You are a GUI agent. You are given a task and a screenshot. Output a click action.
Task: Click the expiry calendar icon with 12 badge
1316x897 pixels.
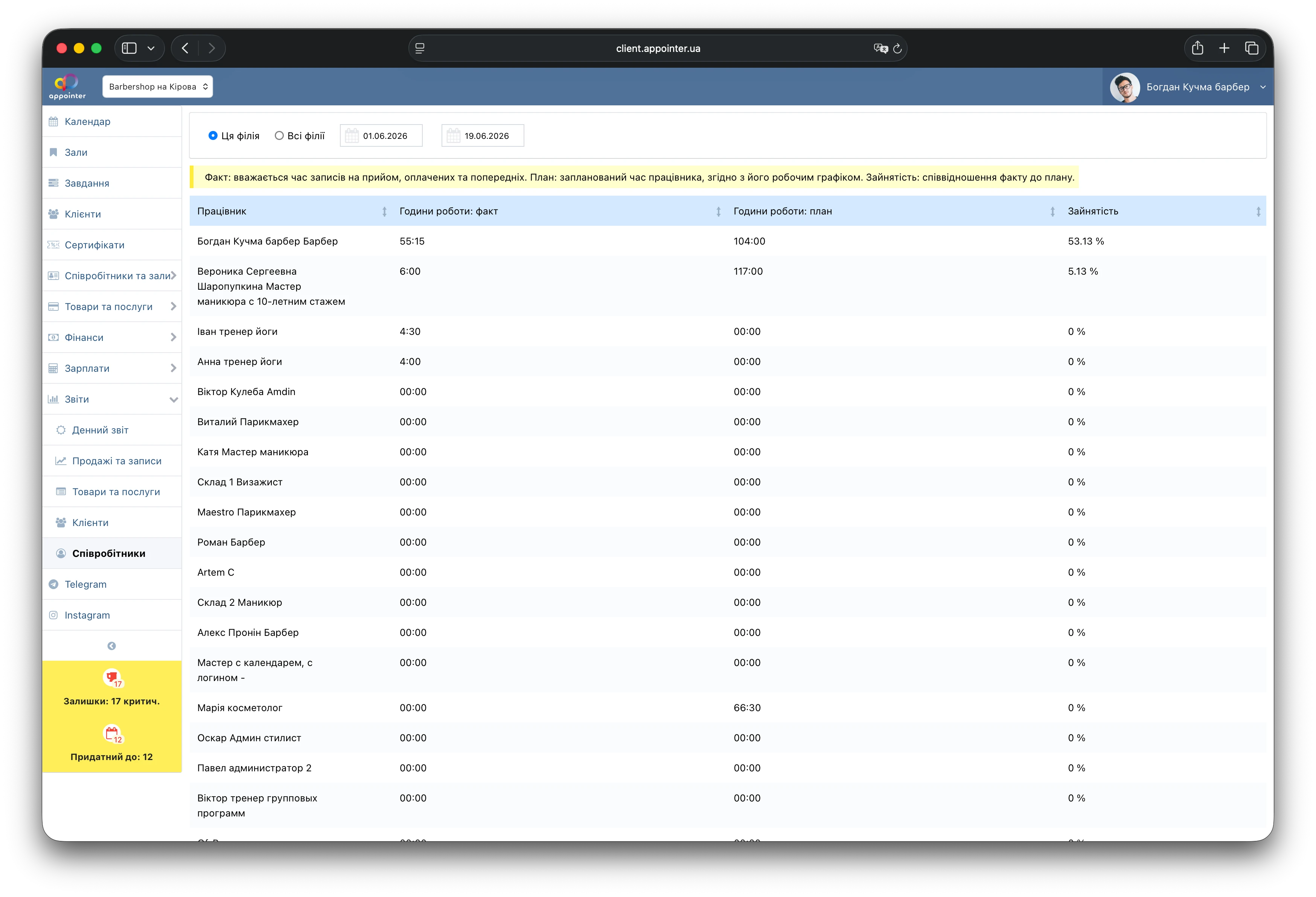click(x=112, y=733)
